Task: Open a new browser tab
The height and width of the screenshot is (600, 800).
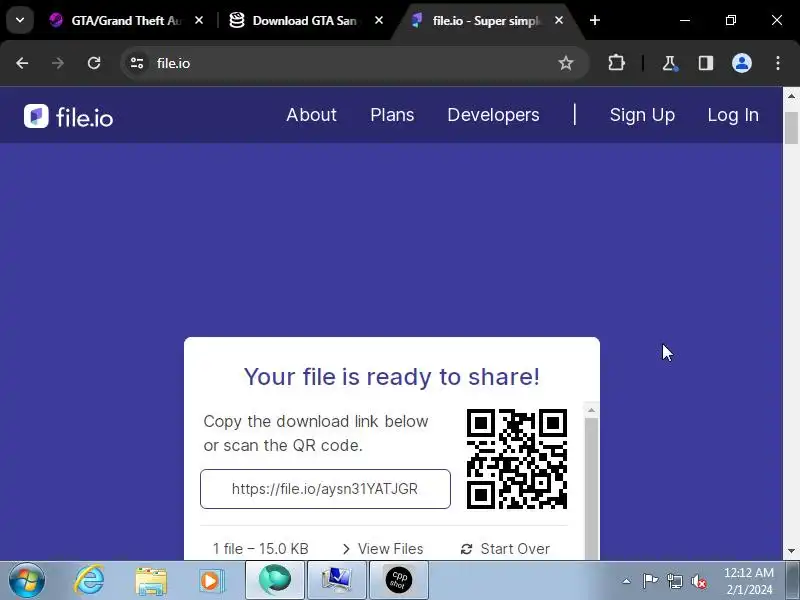Action: (594, 20)
